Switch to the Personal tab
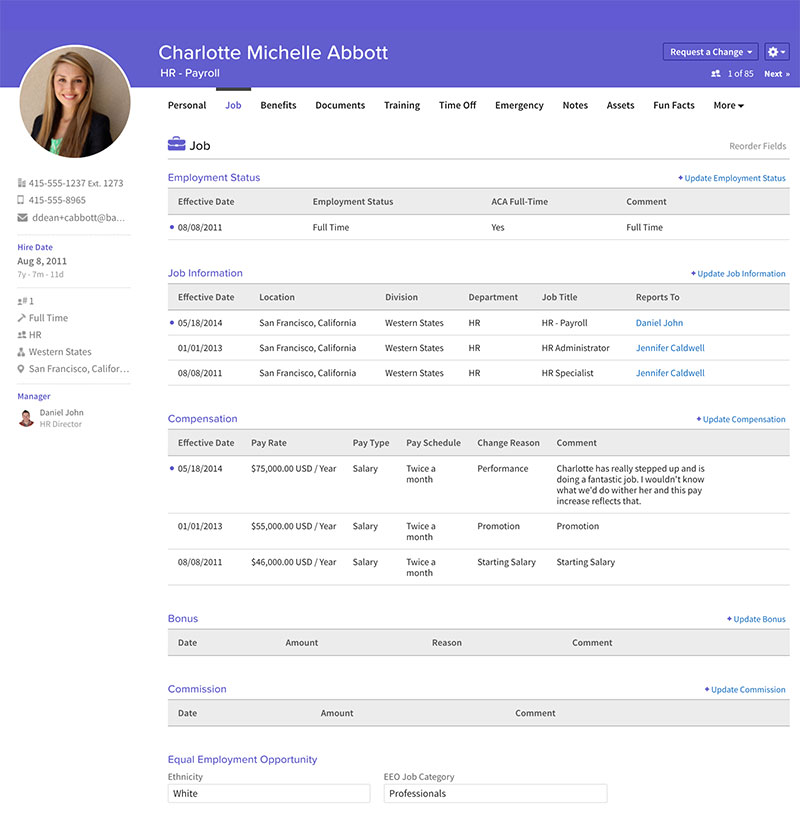This screenshot has height=820, width=800. pos(187,105)
